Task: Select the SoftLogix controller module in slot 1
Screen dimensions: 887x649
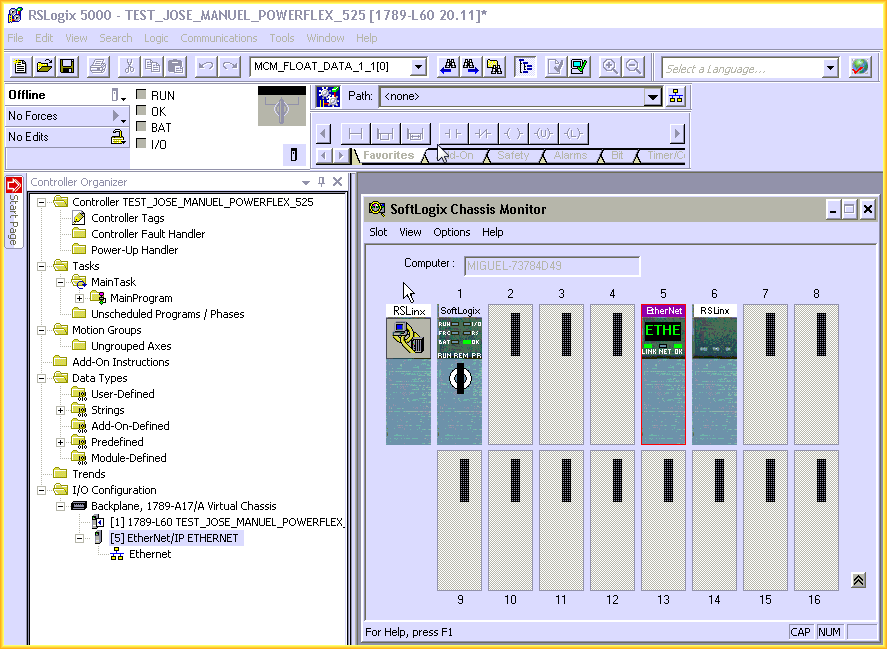Action: tap(460, 374)
